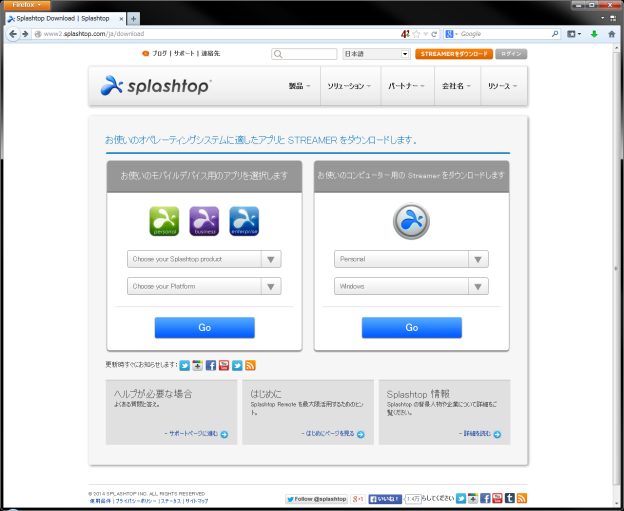Screen dimensions: 624x511
Task: Go to the Firefox home page icon
Action: click(612, 34)
